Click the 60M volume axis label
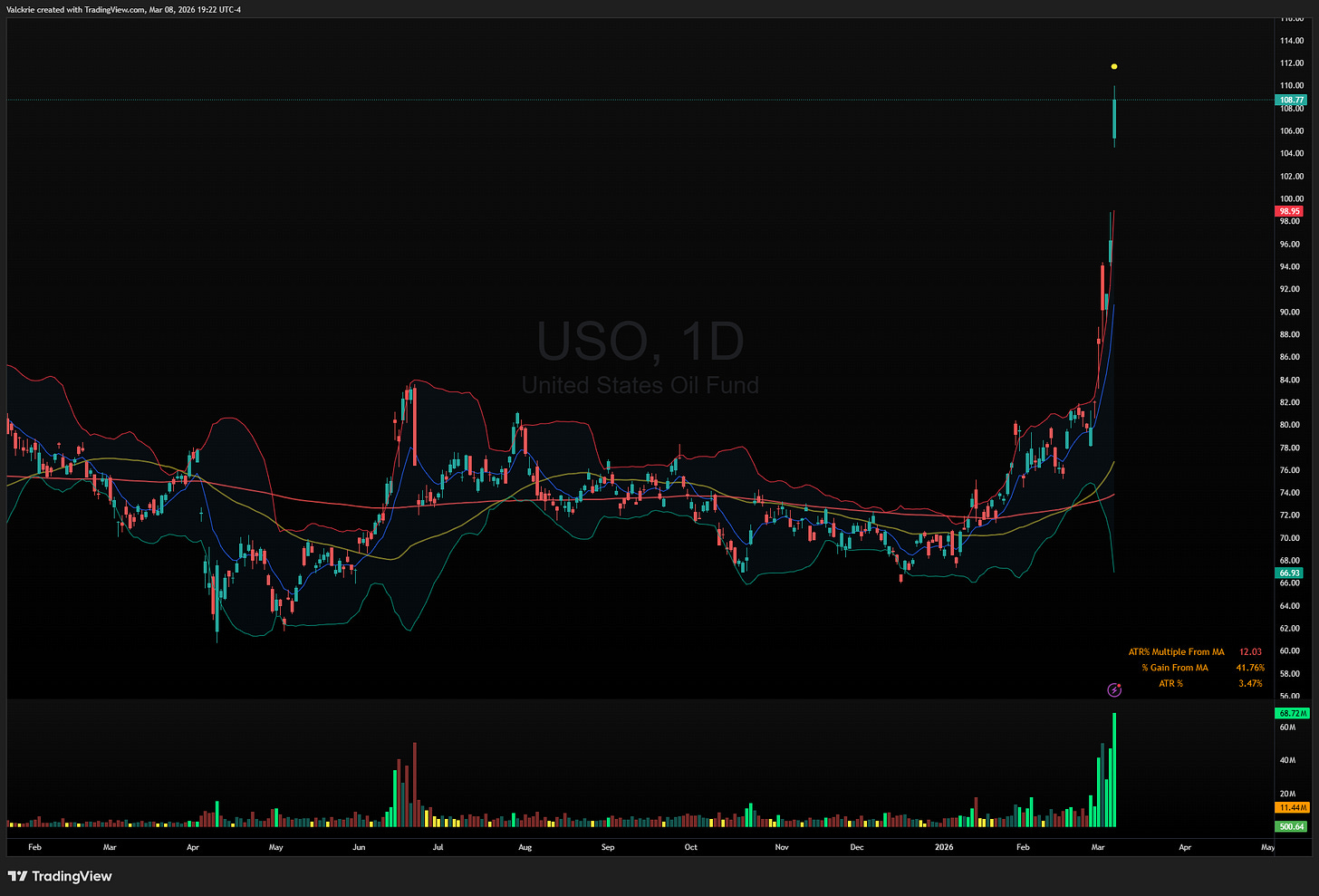Viewport: 1319px width, 896px height. (1287, 727)
